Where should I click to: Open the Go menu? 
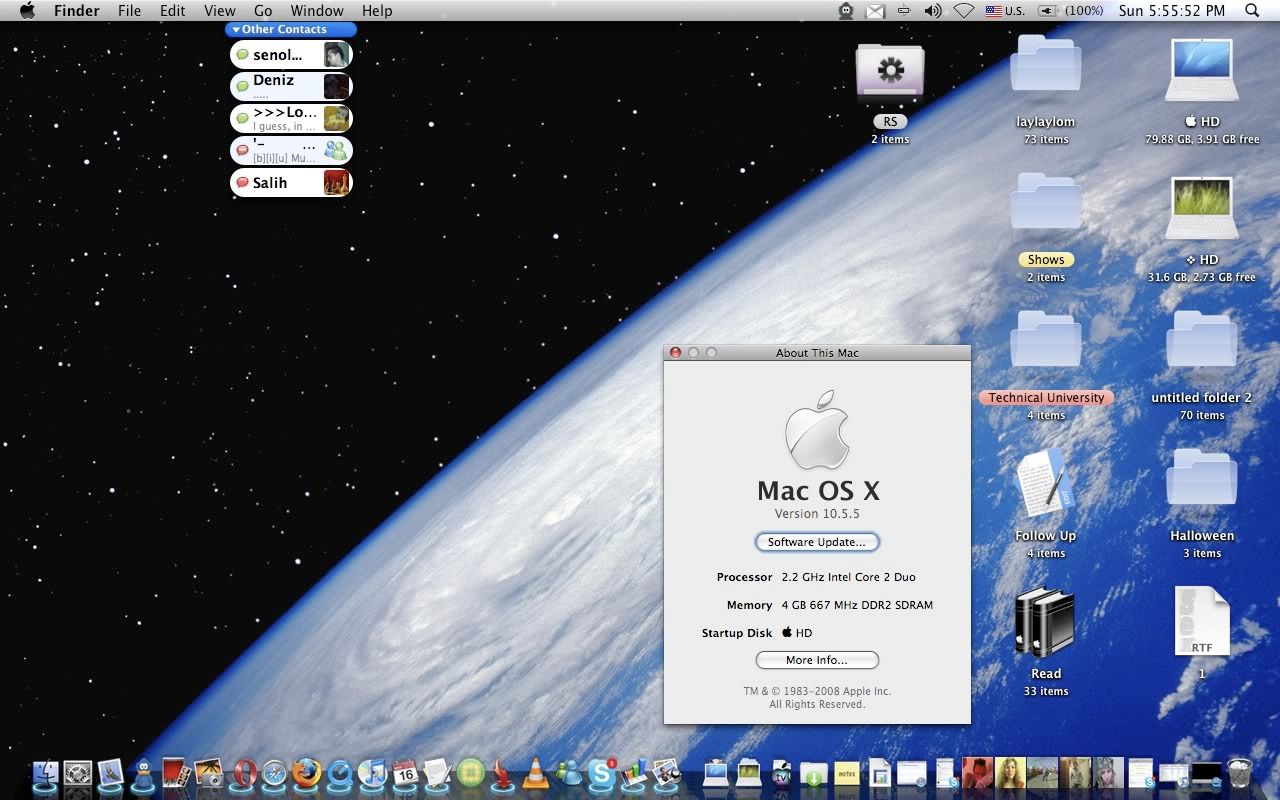(263, 11)
